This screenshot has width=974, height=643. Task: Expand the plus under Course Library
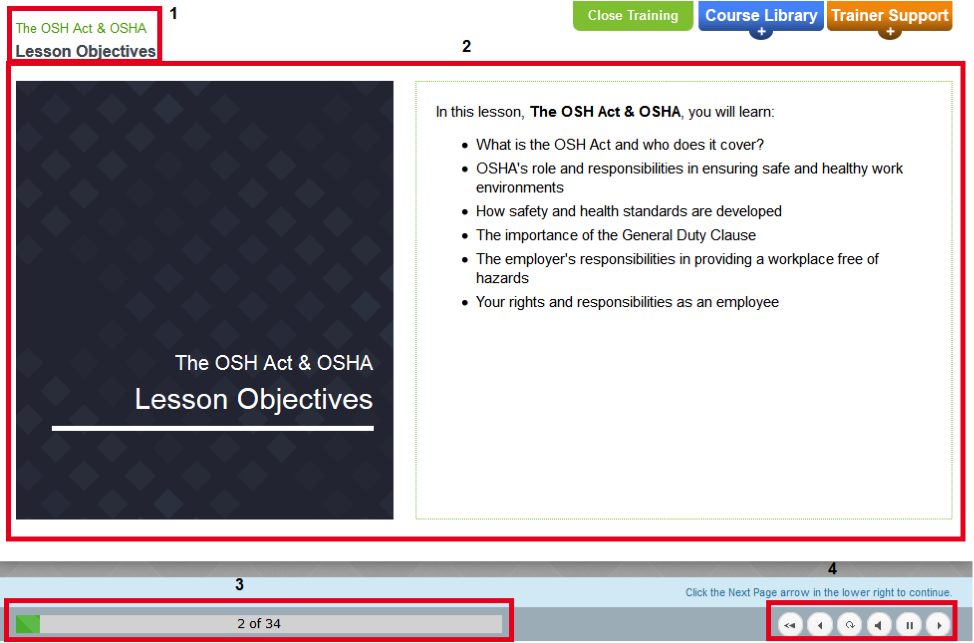760,32
